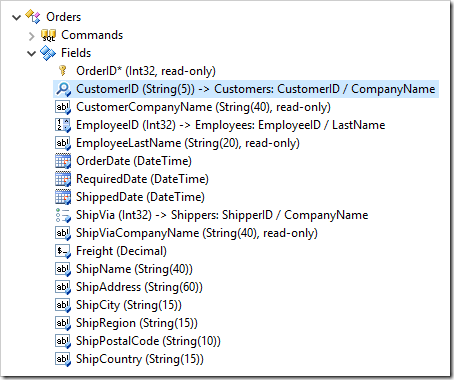The height and width of the screenshot is (380, 454).
Task: Select the ShipCountry (String(15)) field
Action: [140, 359]
